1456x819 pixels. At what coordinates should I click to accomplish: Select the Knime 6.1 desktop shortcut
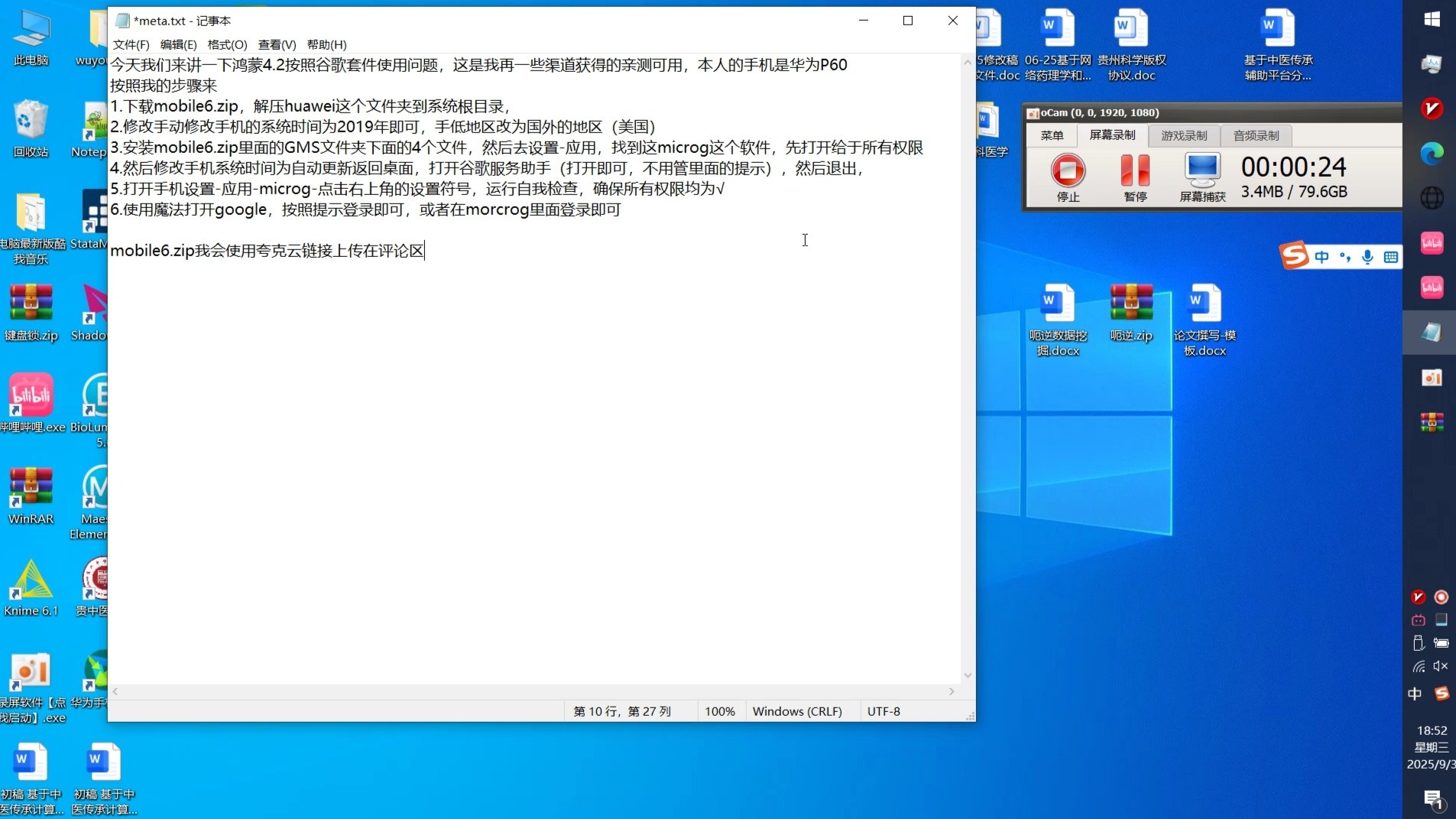[31, 587]
